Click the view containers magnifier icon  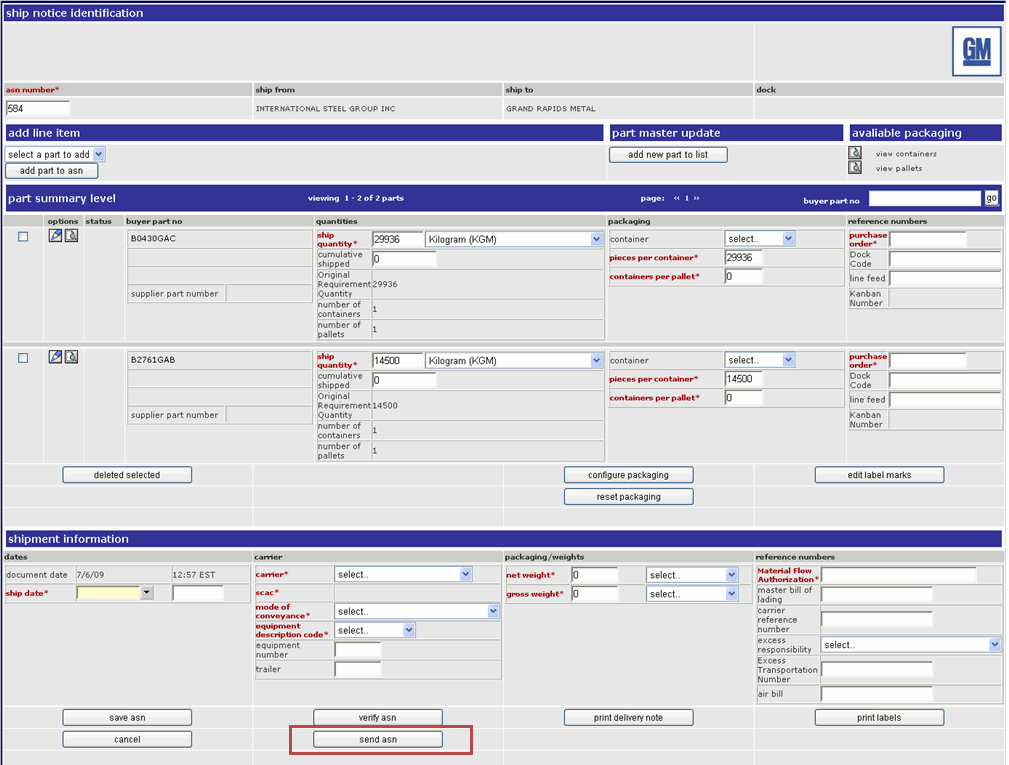[855, 153]
